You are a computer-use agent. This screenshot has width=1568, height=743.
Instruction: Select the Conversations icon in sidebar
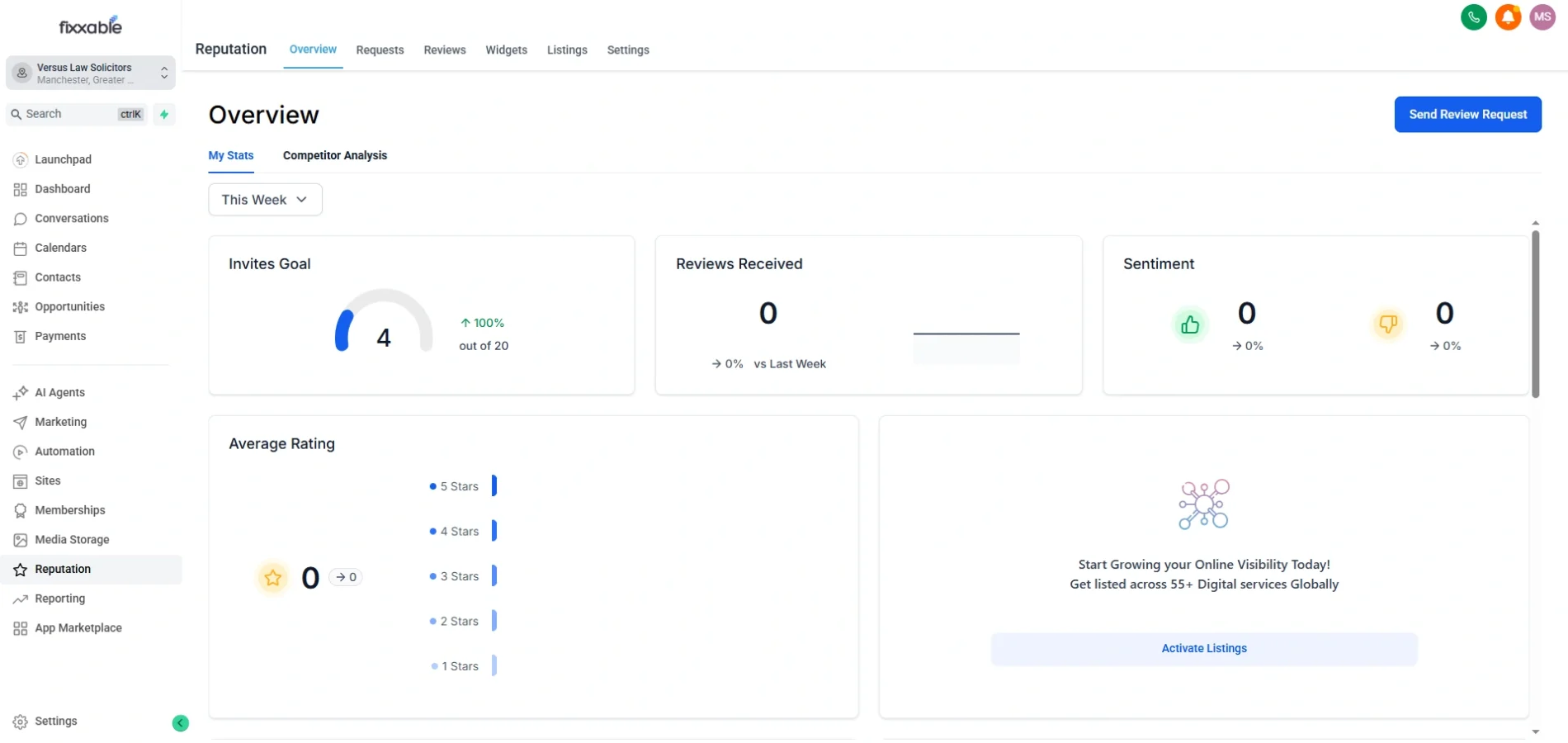coord(21,218)
